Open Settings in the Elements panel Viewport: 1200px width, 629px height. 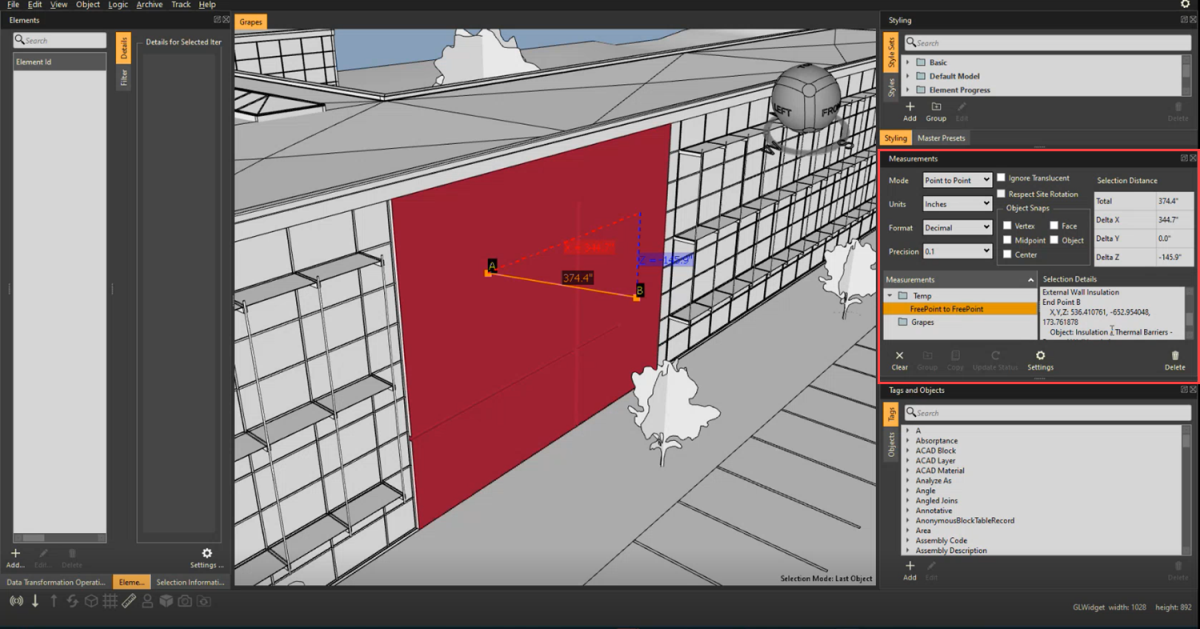tap(207, 557)
